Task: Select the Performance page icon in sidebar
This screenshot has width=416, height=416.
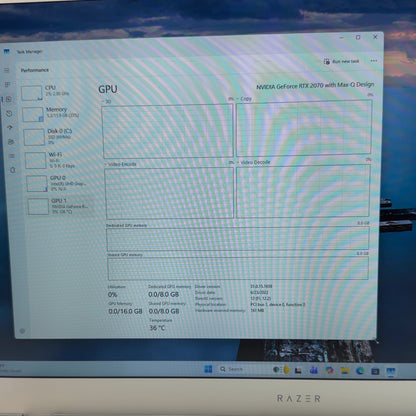Action: point(9,99)
